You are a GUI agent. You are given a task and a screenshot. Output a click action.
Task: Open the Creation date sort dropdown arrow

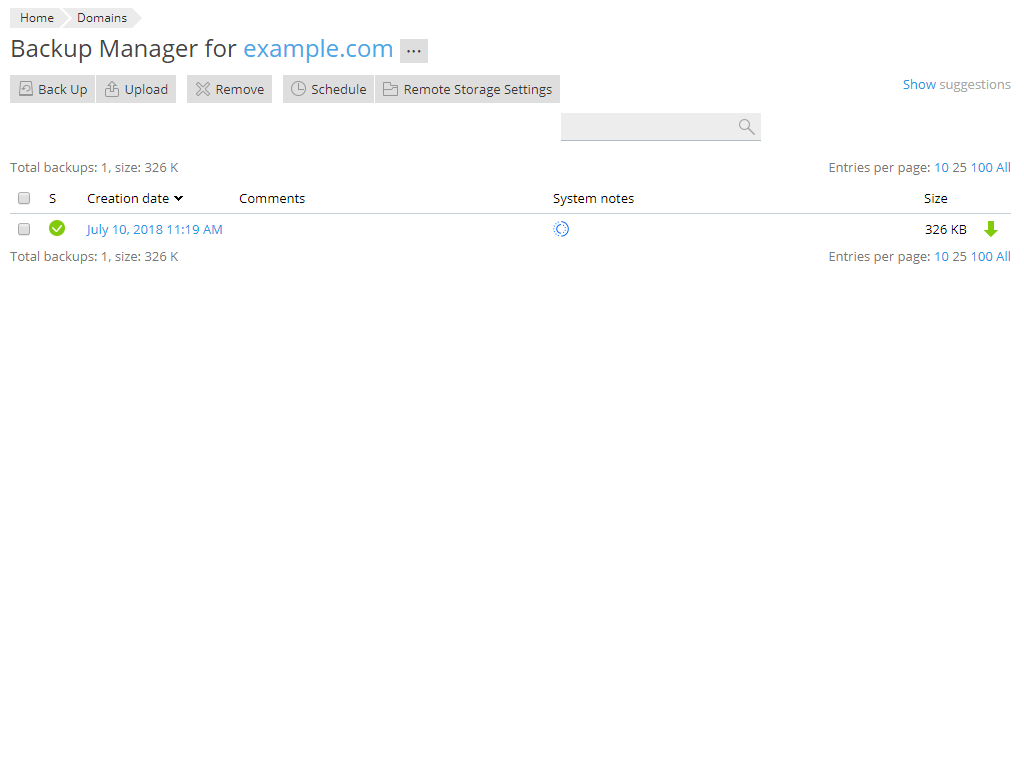181,198
